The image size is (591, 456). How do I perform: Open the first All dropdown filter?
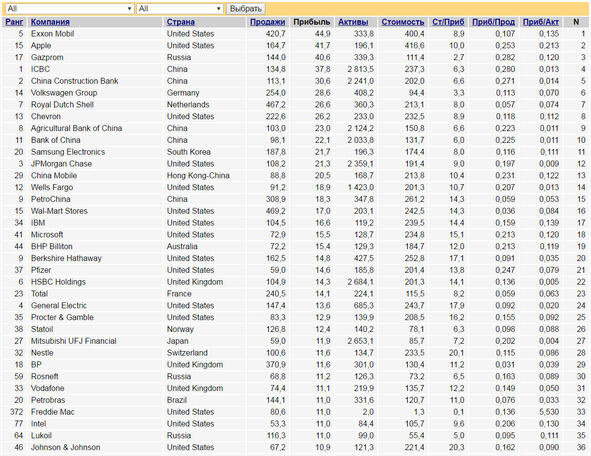69,9
